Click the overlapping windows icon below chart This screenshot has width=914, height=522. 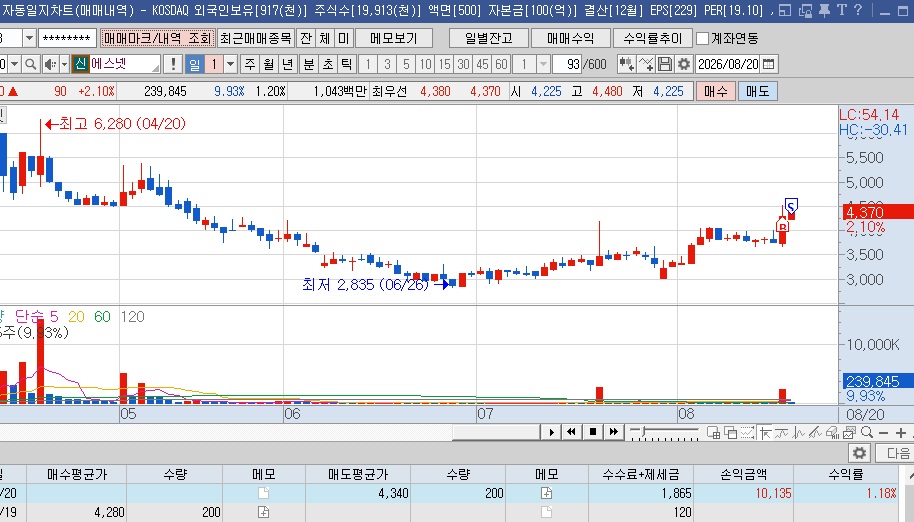pyautogui.click(x=730, y=432)
